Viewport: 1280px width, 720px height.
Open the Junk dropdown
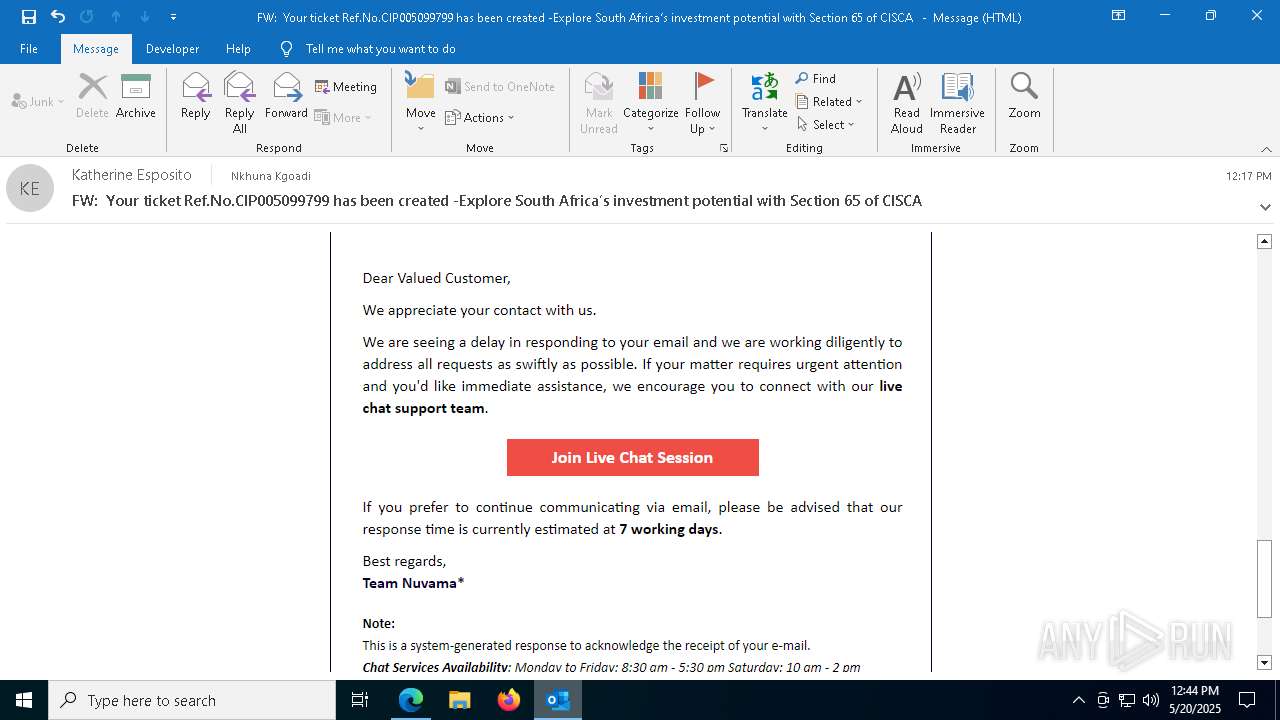click(38, 101)
